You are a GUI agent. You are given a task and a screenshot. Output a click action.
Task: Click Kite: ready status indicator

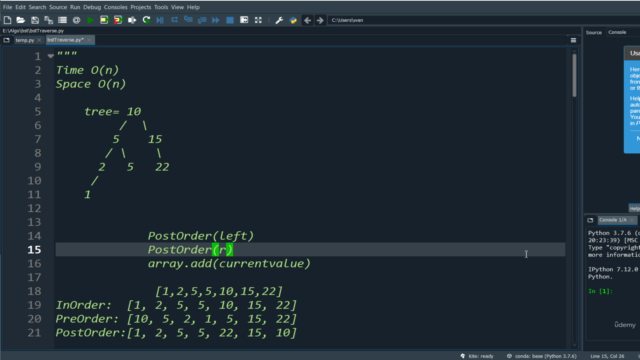[477, 356]
